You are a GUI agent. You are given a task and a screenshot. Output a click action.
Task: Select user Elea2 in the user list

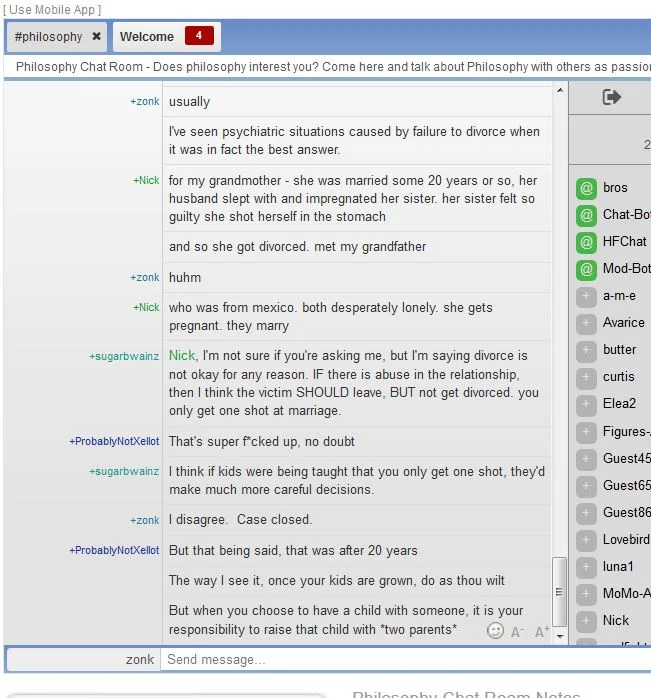(619, 403)
